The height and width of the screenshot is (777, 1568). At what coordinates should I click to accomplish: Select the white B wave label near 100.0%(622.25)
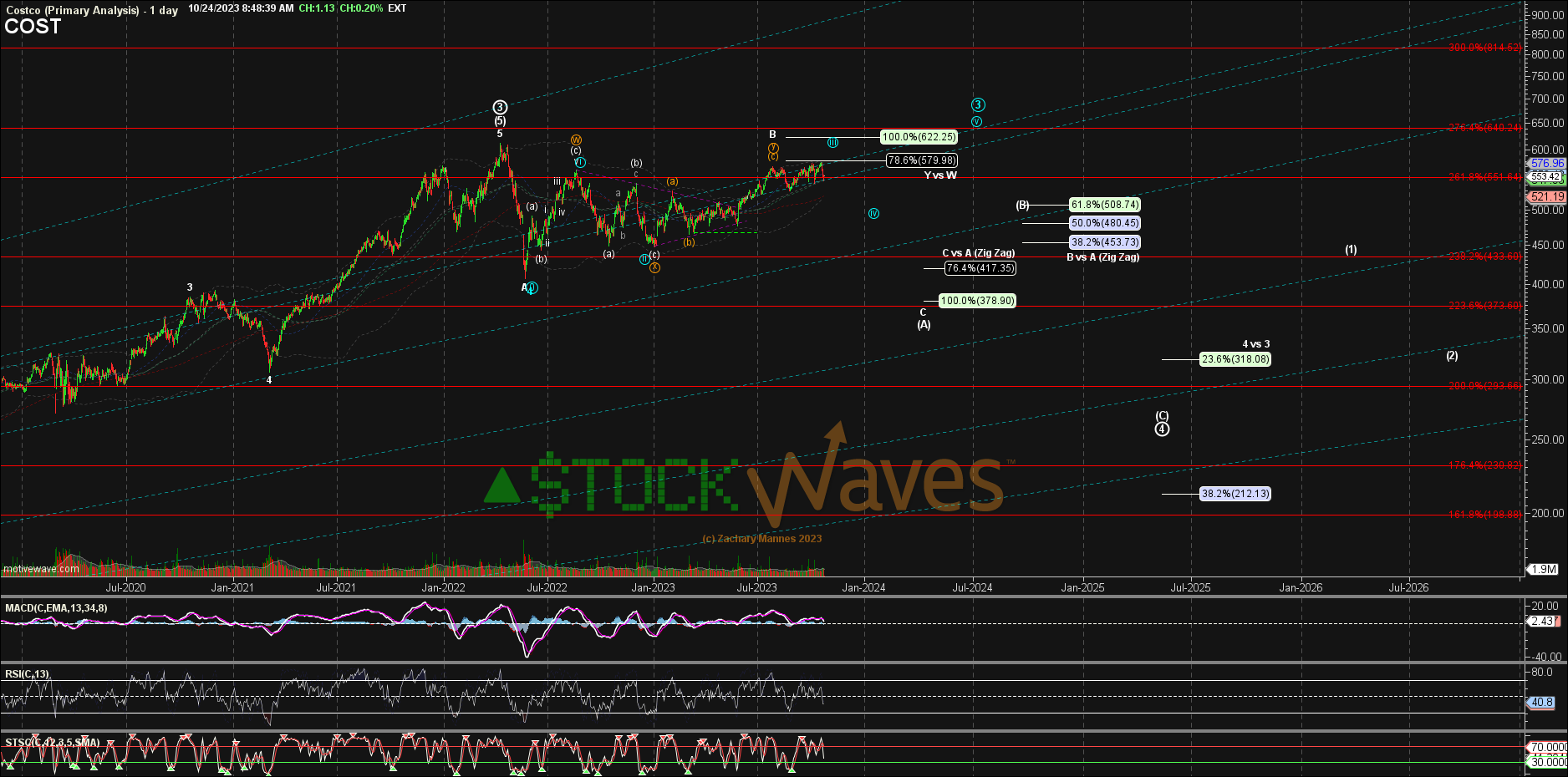pos(773,135)
